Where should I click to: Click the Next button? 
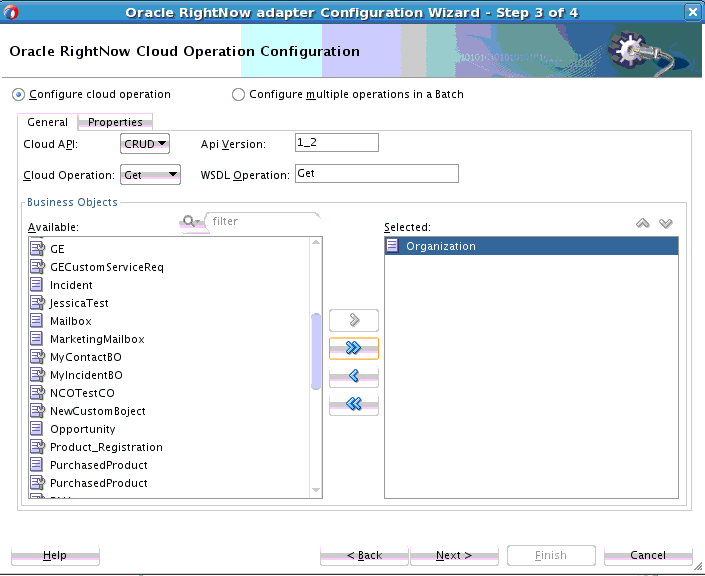(453, 555)
